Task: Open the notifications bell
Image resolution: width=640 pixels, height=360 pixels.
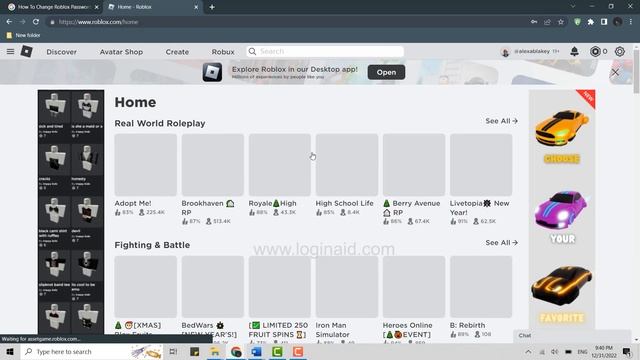Action: [574, 51]
